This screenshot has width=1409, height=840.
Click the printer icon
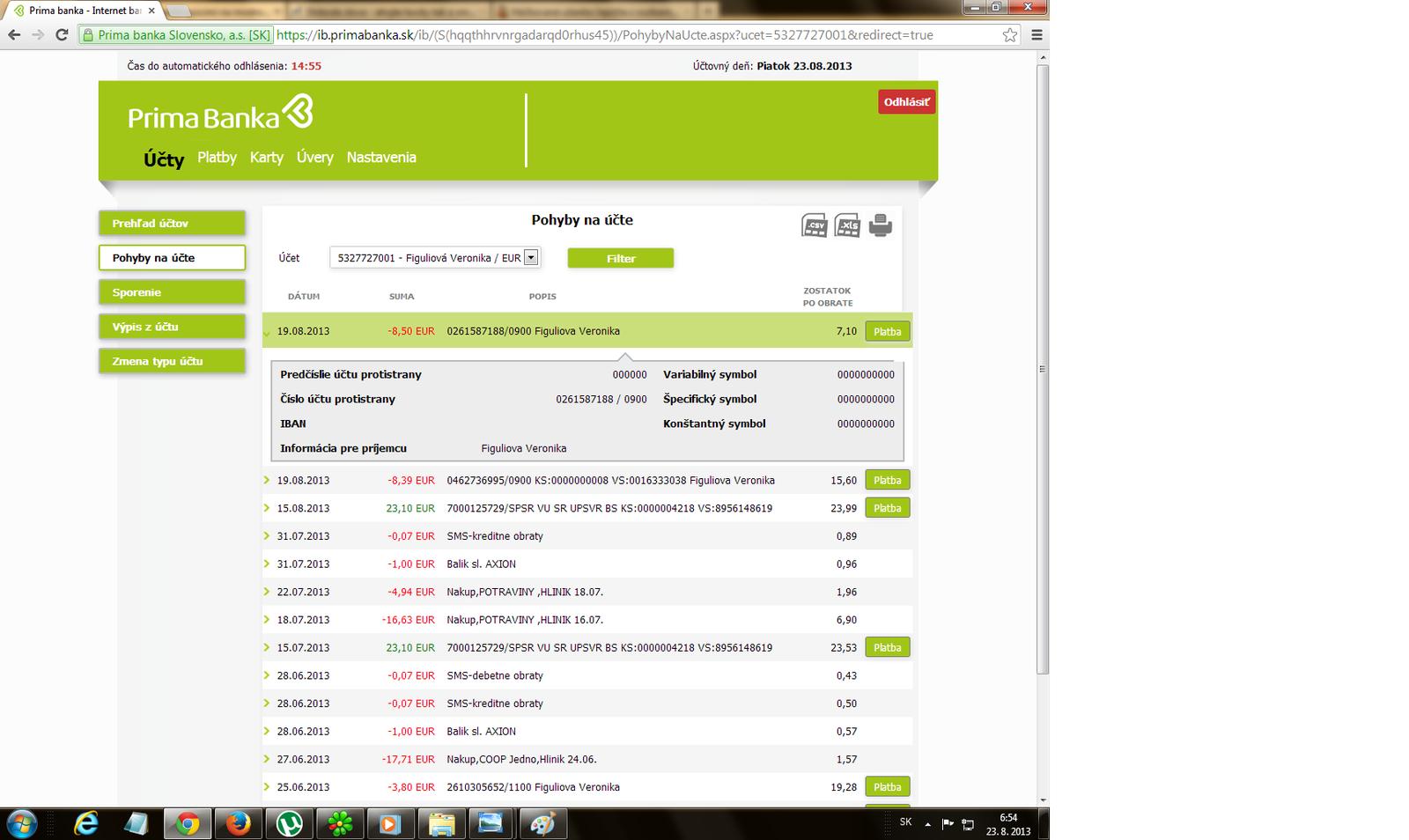coord(880,225)
